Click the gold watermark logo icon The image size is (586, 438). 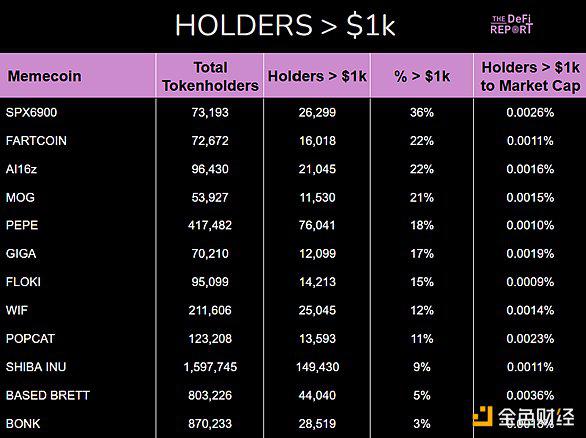pos(483,416)
